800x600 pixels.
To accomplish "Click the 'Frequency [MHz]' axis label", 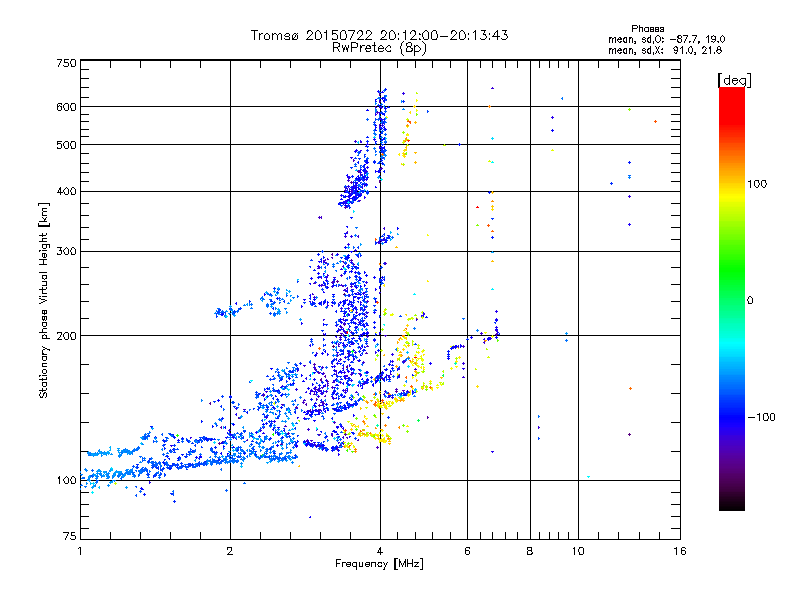I will pyautogui.click(x=379, y=564).
